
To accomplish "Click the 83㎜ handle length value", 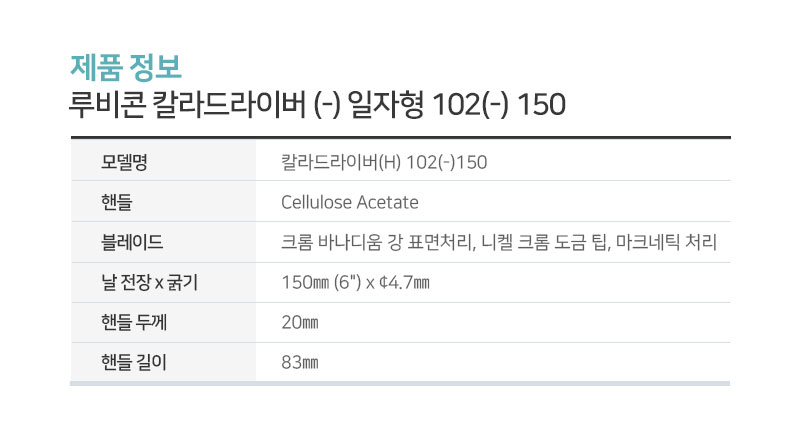I will coord(300,362).
